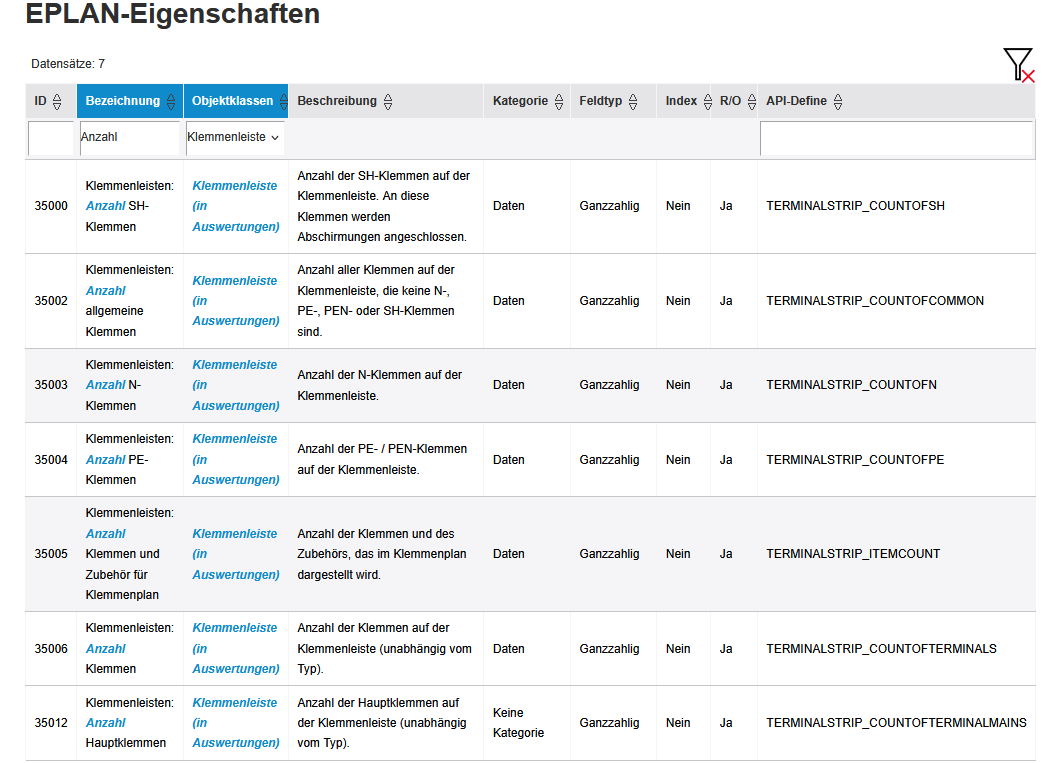This screenshot has width=1042, height=763.
Task: Select TERMINALSTRIP_COUNTOFTERMINALMAINS cell
Action: [x=896, y=722]
